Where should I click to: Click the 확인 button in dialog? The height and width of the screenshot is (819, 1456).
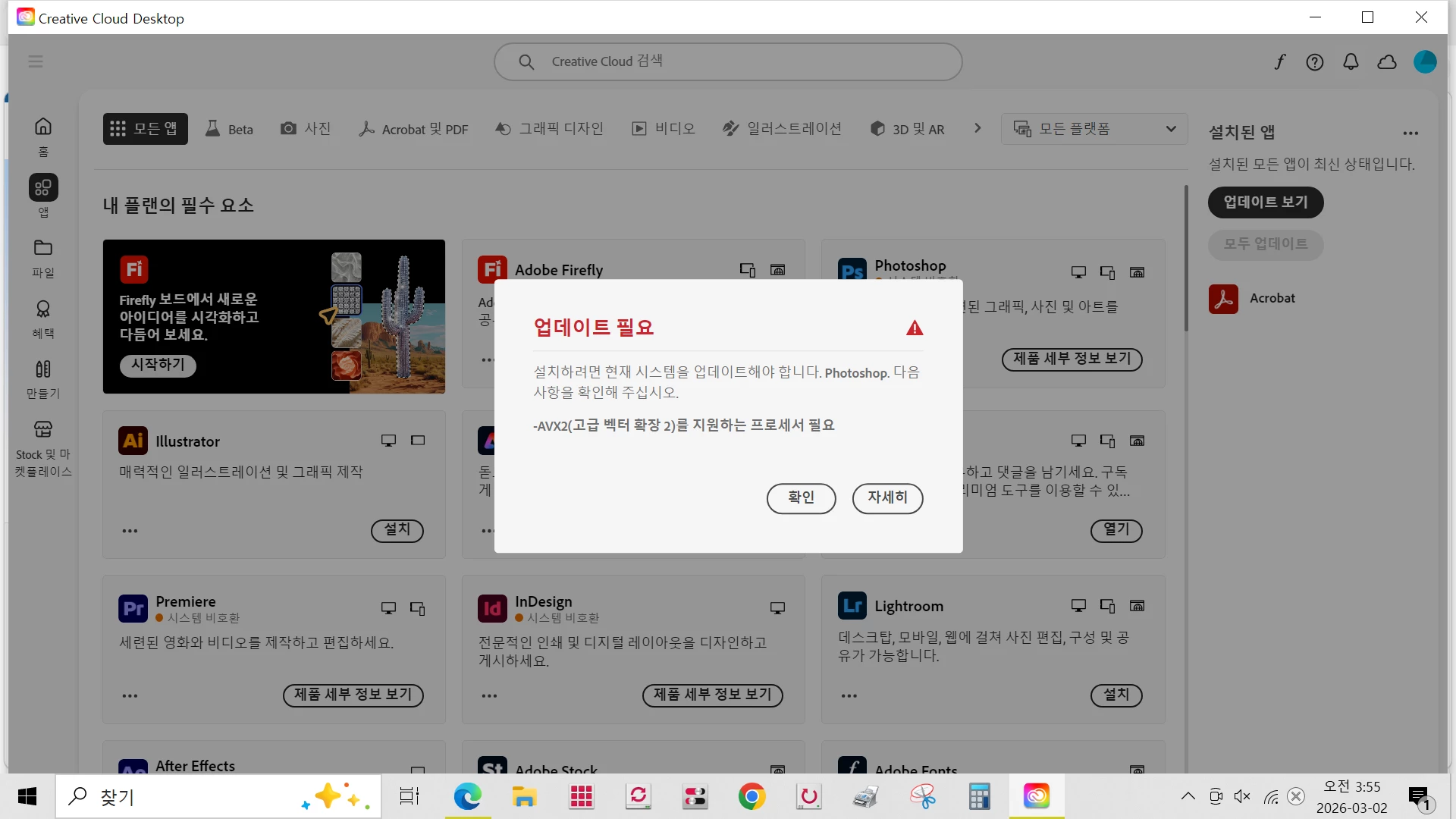(x=801, y=498)
